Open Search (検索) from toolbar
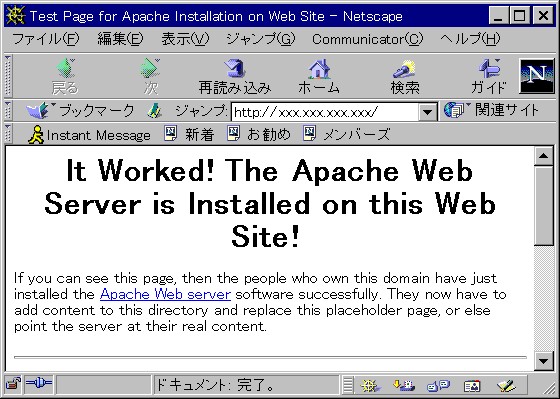 coord(405,76)
